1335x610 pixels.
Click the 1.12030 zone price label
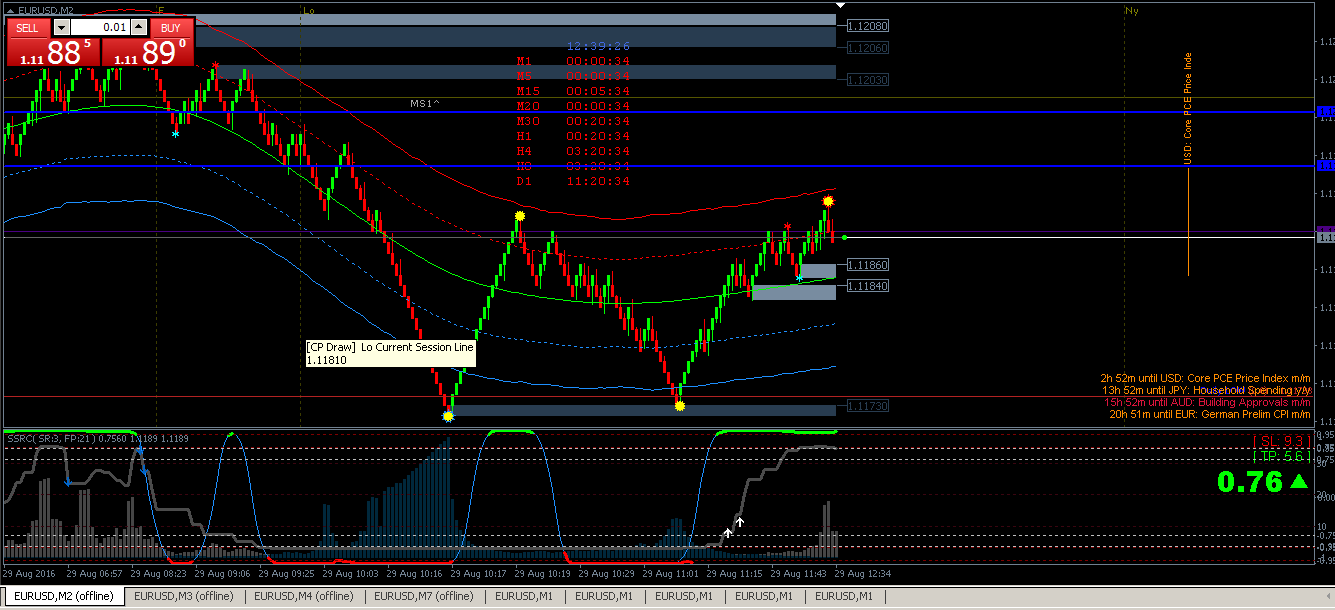pyautogui.click(x=867, y=80)
